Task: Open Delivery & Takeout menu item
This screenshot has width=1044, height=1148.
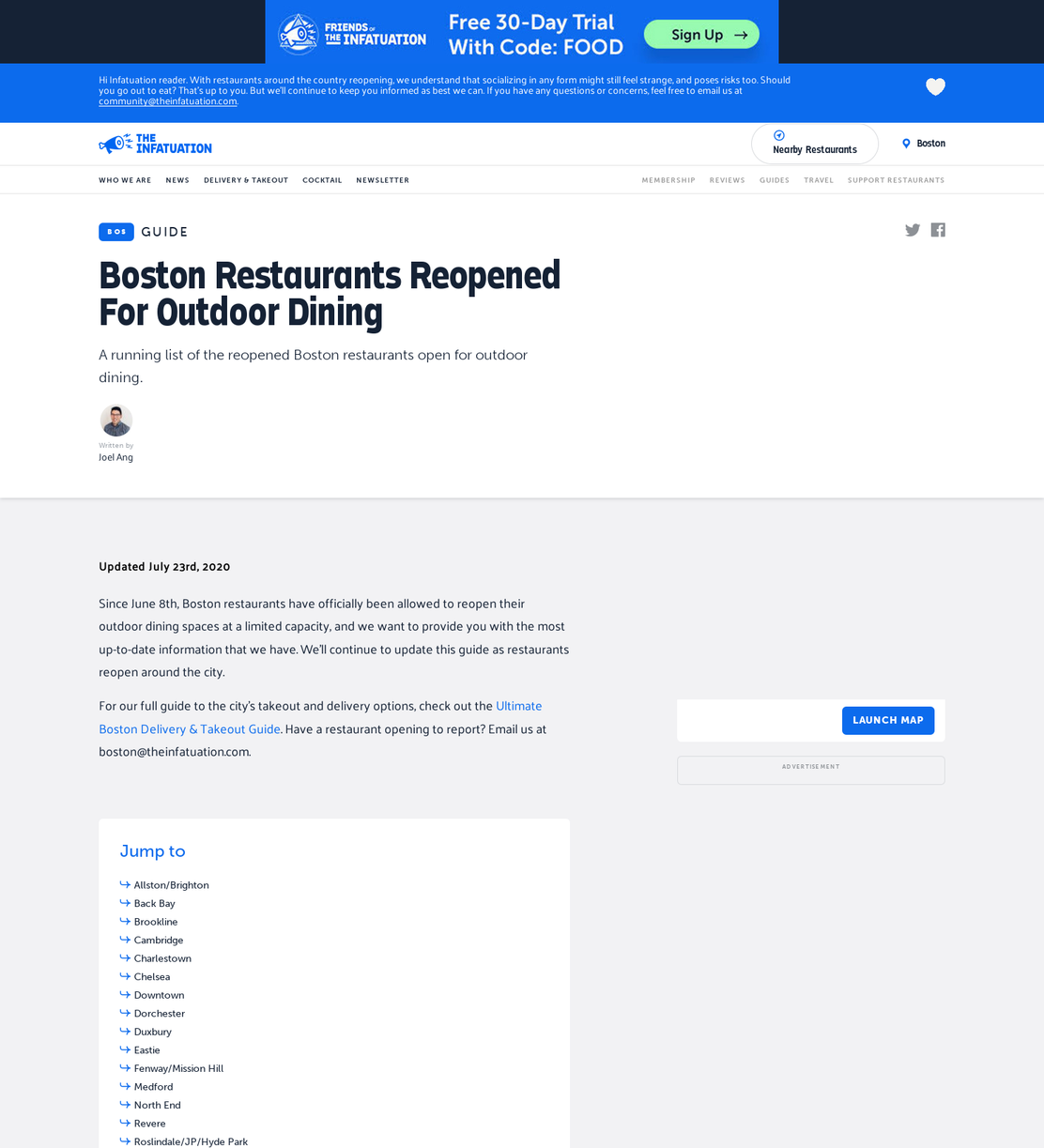Action: pos(246,180)
